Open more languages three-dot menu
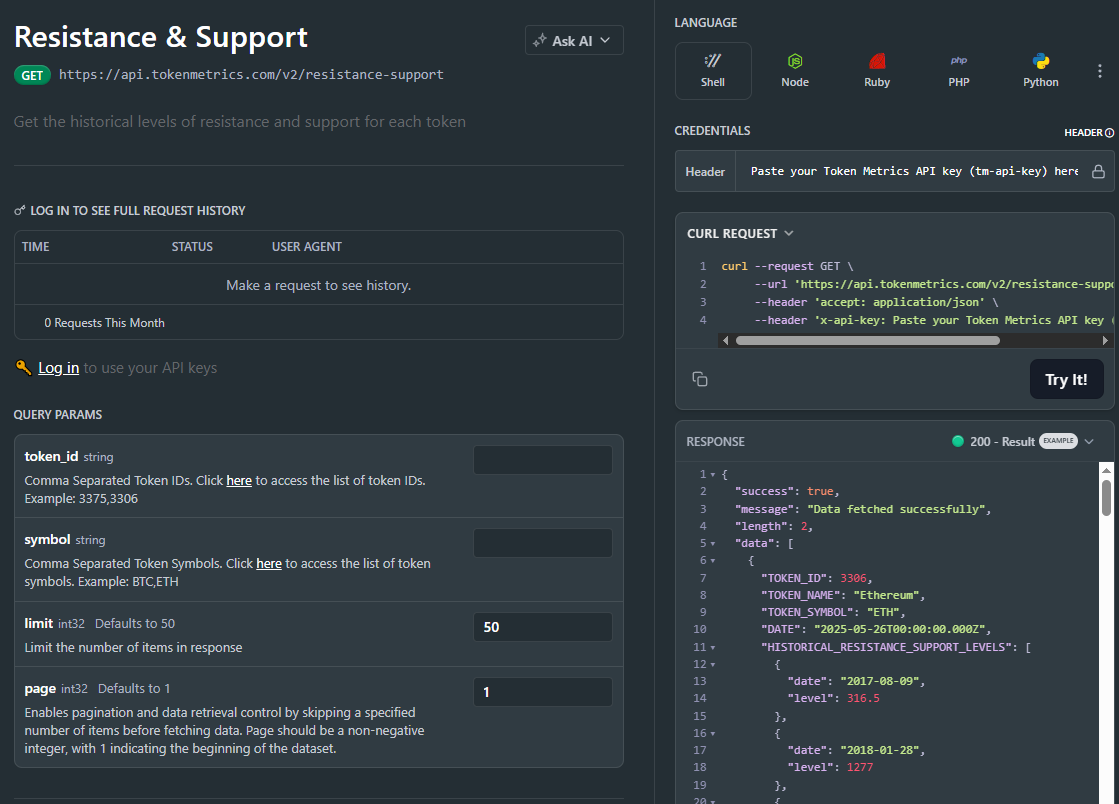The width and height of the screenshot is (1119, 804). point(1100,71)
